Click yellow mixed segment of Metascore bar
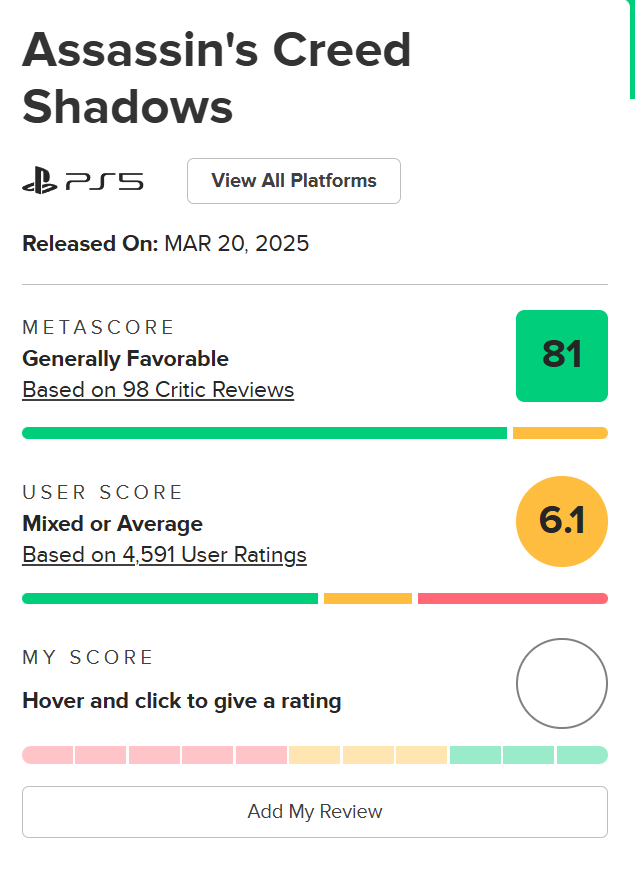Screen dimensions: 635x882 click(x=560, y=433)
